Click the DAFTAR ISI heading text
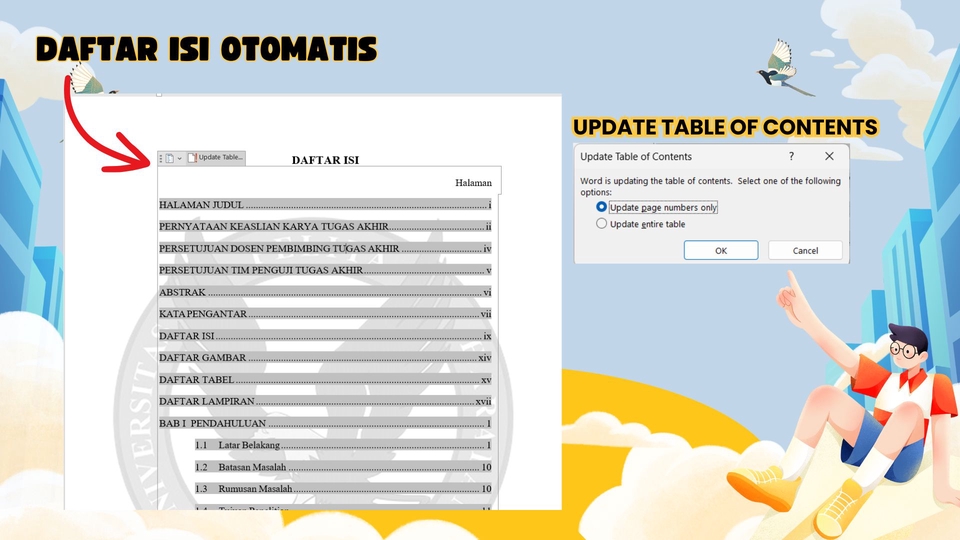 (x=325, y=160)
